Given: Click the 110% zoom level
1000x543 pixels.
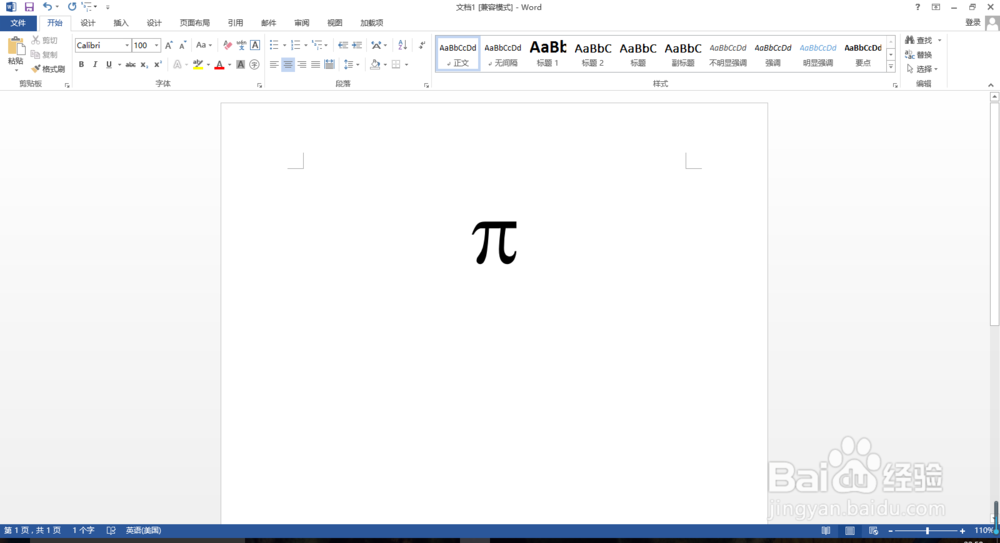Looking at the screenshot, I should 985,531.
